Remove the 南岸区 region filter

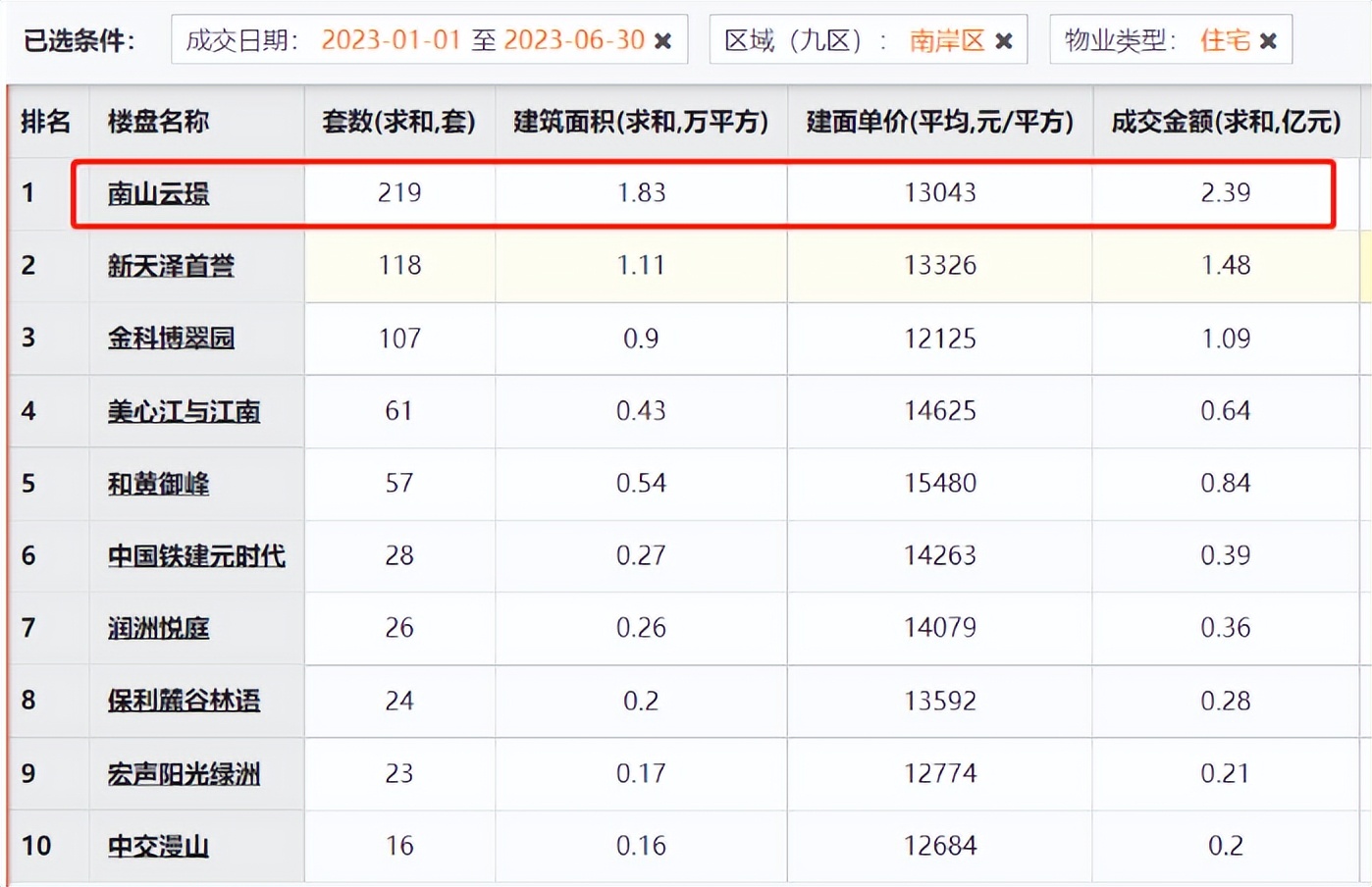(x=1004, y=41)
